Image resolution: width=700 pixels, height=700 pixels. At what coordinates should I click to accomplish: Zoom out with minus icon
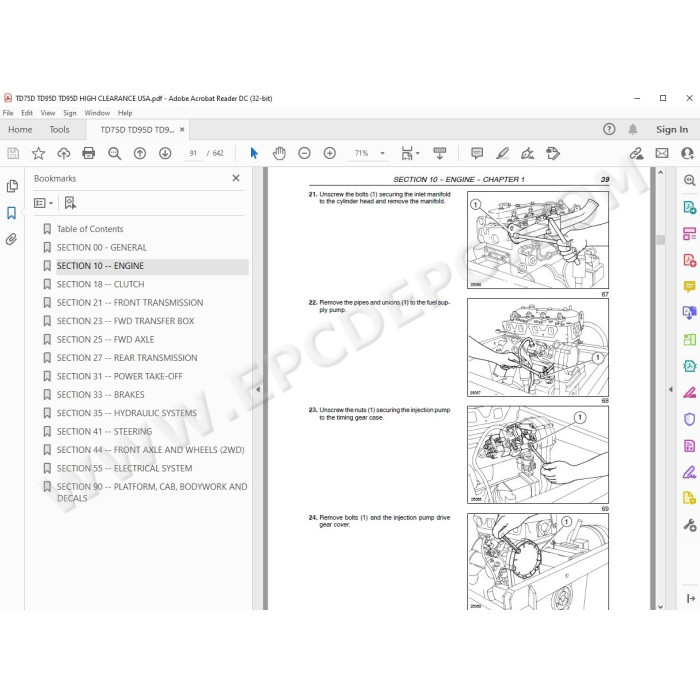pos(304,154)
